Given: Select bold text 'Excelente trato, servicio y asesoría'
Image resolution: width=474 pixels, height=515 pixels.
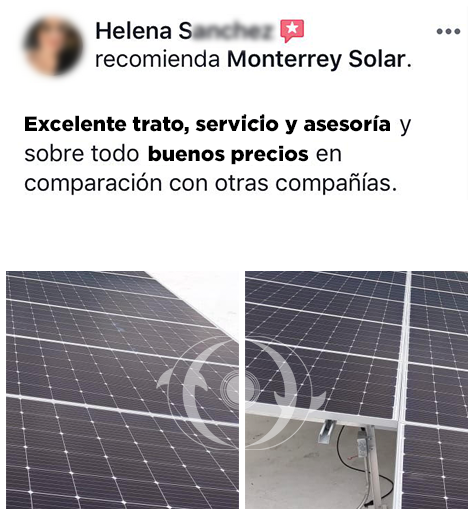Looking at the screenshot, I should (207, 124).
